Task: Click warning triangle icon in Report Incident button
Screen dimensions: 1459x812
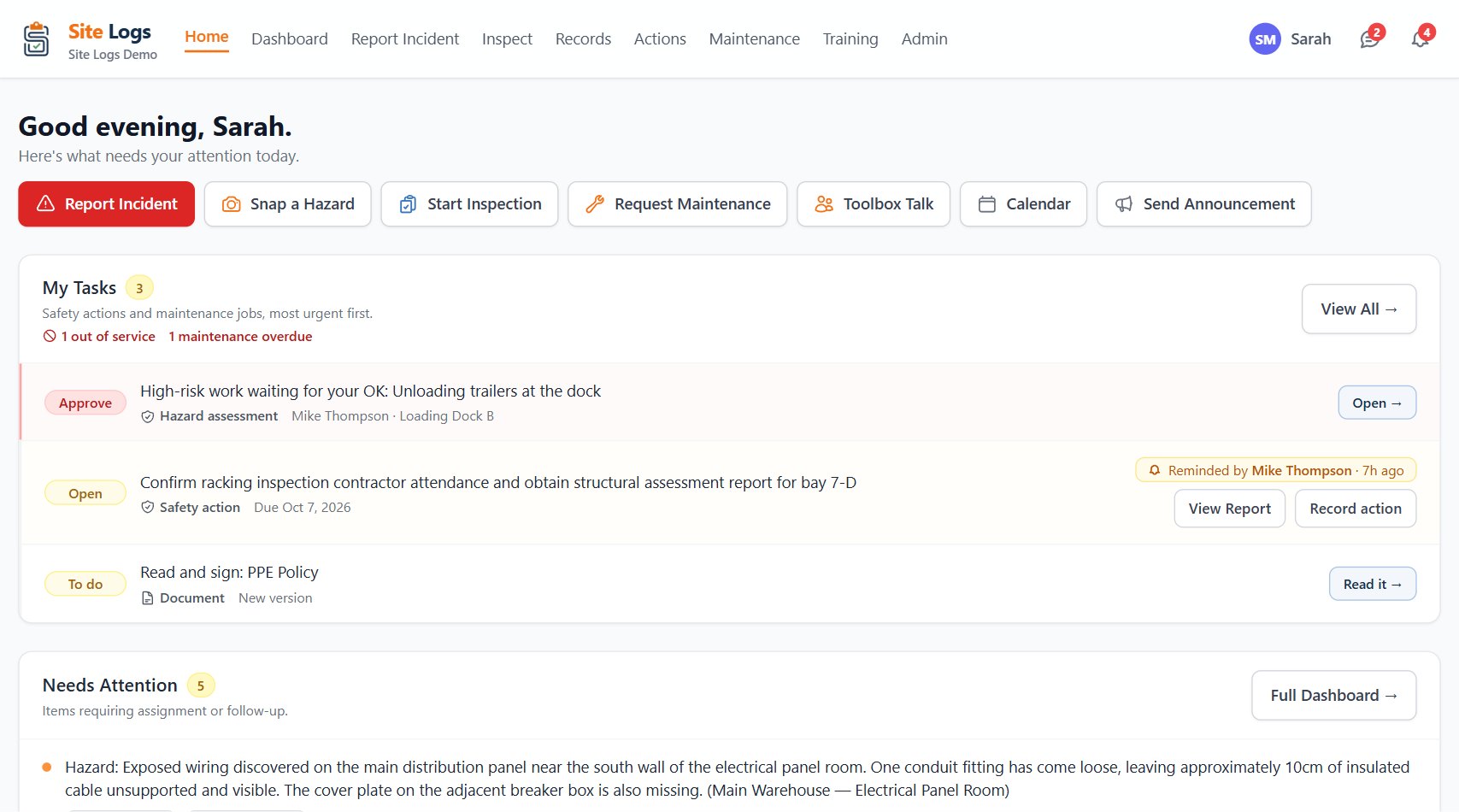Action: (46, 203)
